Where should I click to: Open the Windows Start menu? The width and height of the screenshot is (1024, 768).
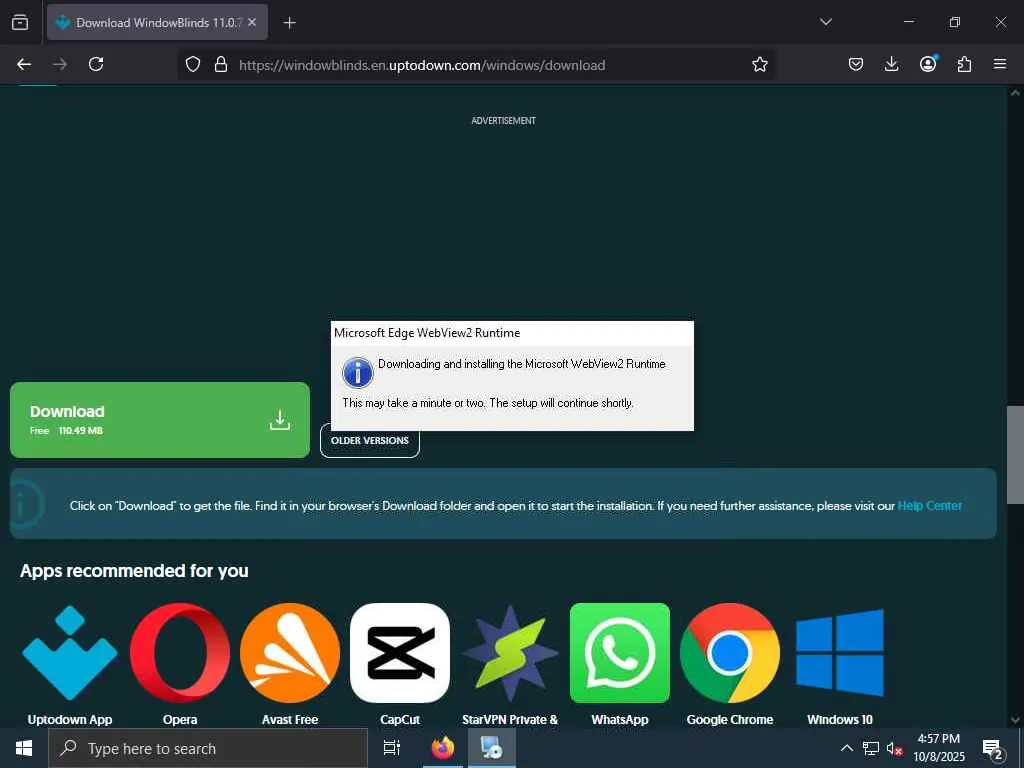pyautogui.click(x=24, y=748)
